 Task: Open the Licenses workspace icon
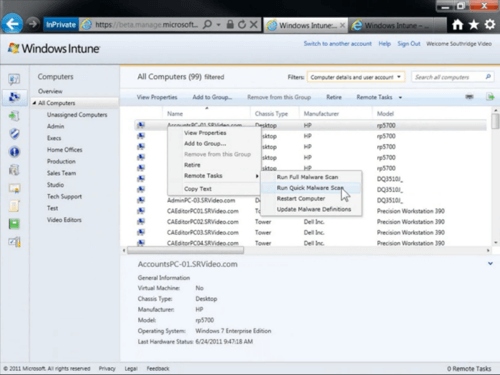click(x=14, y=188)
